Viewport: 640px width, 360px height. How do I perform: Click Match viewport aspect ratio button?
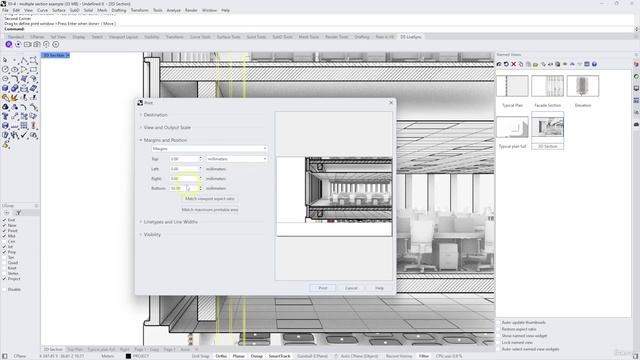pos(210,199)
